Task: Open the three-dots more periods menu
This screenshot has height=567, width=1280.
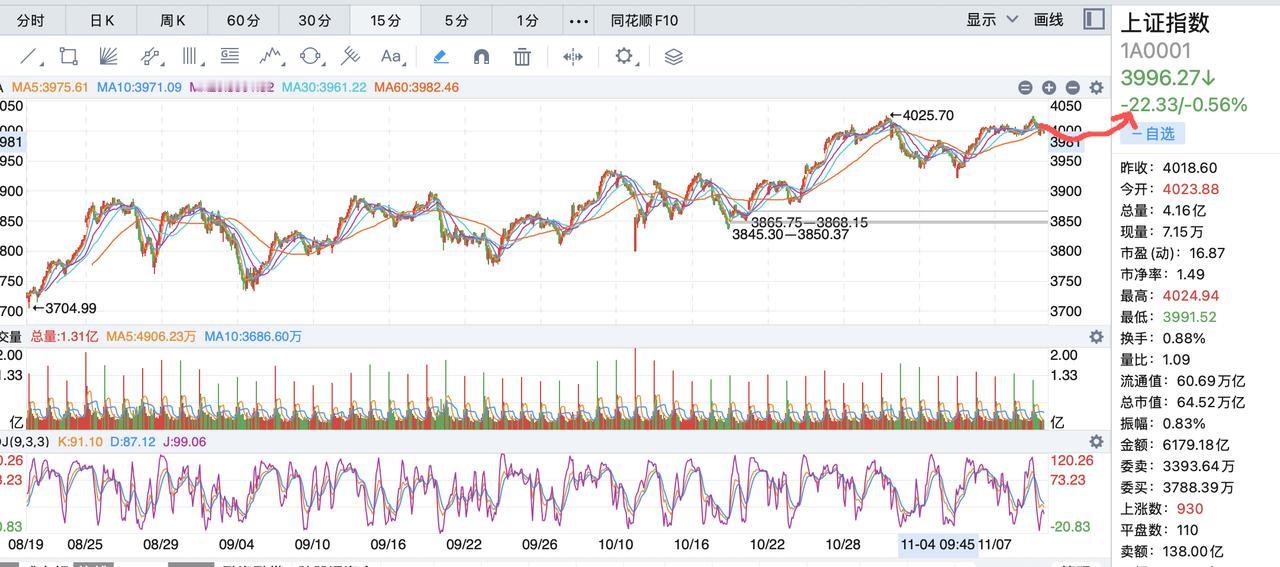Action: click(578, 20)
